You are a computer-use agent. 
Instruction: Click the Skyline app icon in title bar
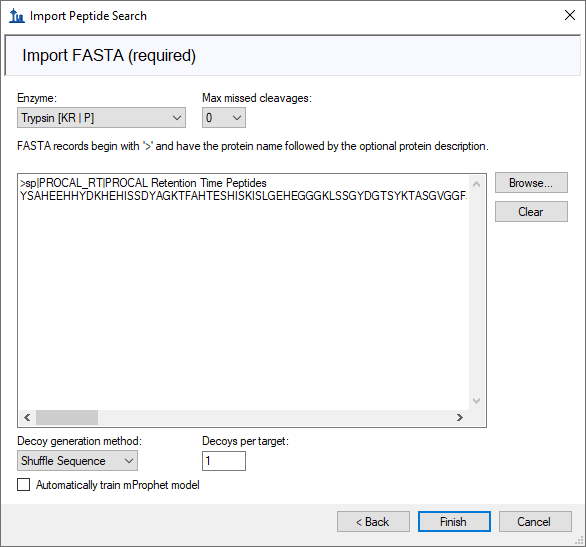[16, 16]
